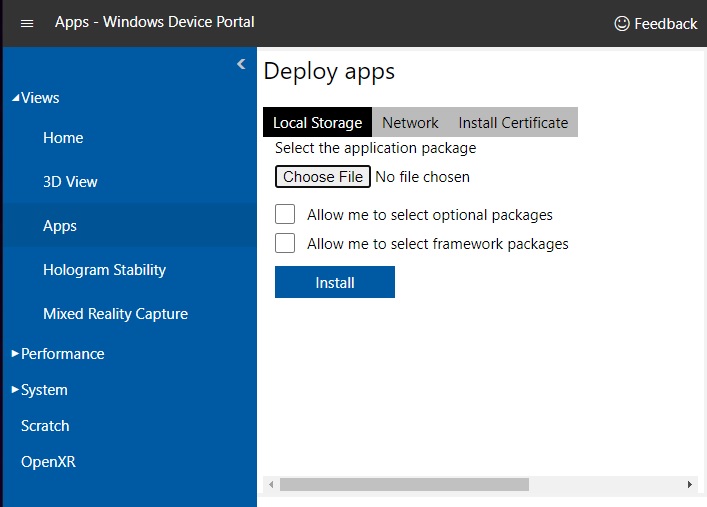Switch to the Local Storage tab

click(317, 122)
